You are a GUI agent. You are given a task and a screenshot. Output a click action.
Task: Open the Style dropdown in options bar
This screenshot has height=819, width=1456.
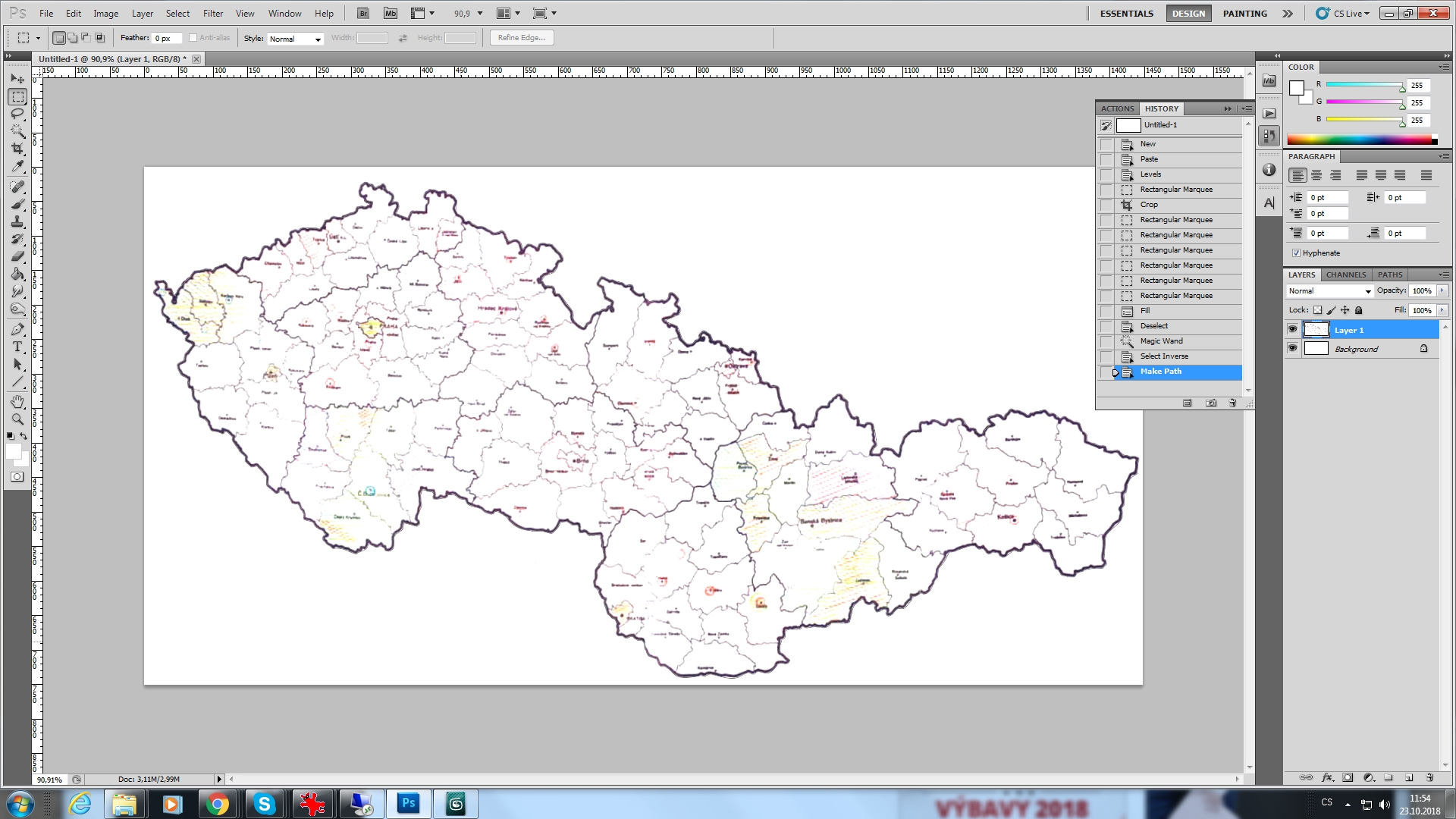[295, 39]
